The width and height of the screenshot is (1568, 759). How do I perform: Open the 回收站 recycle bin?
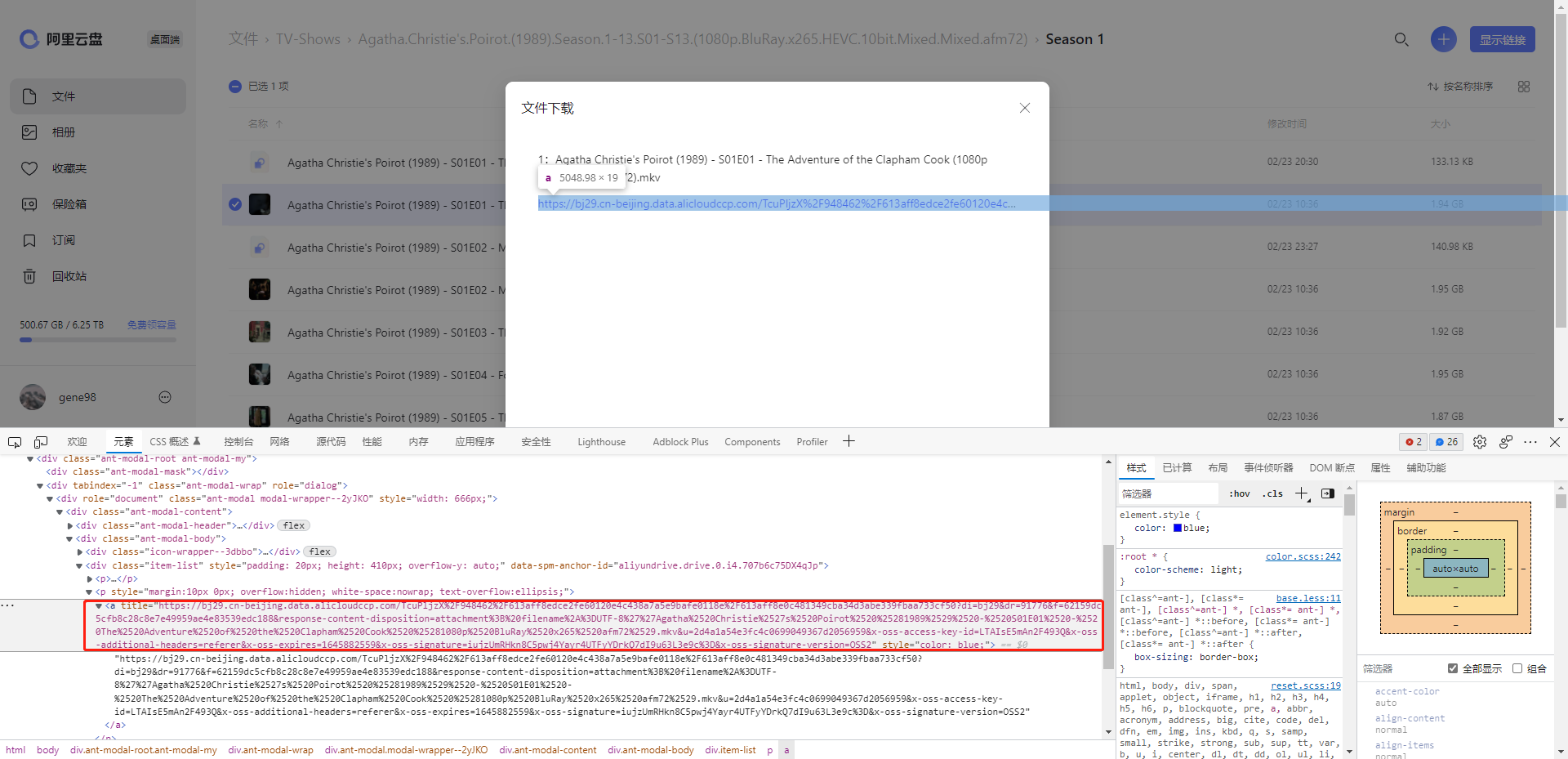(98, 276)
